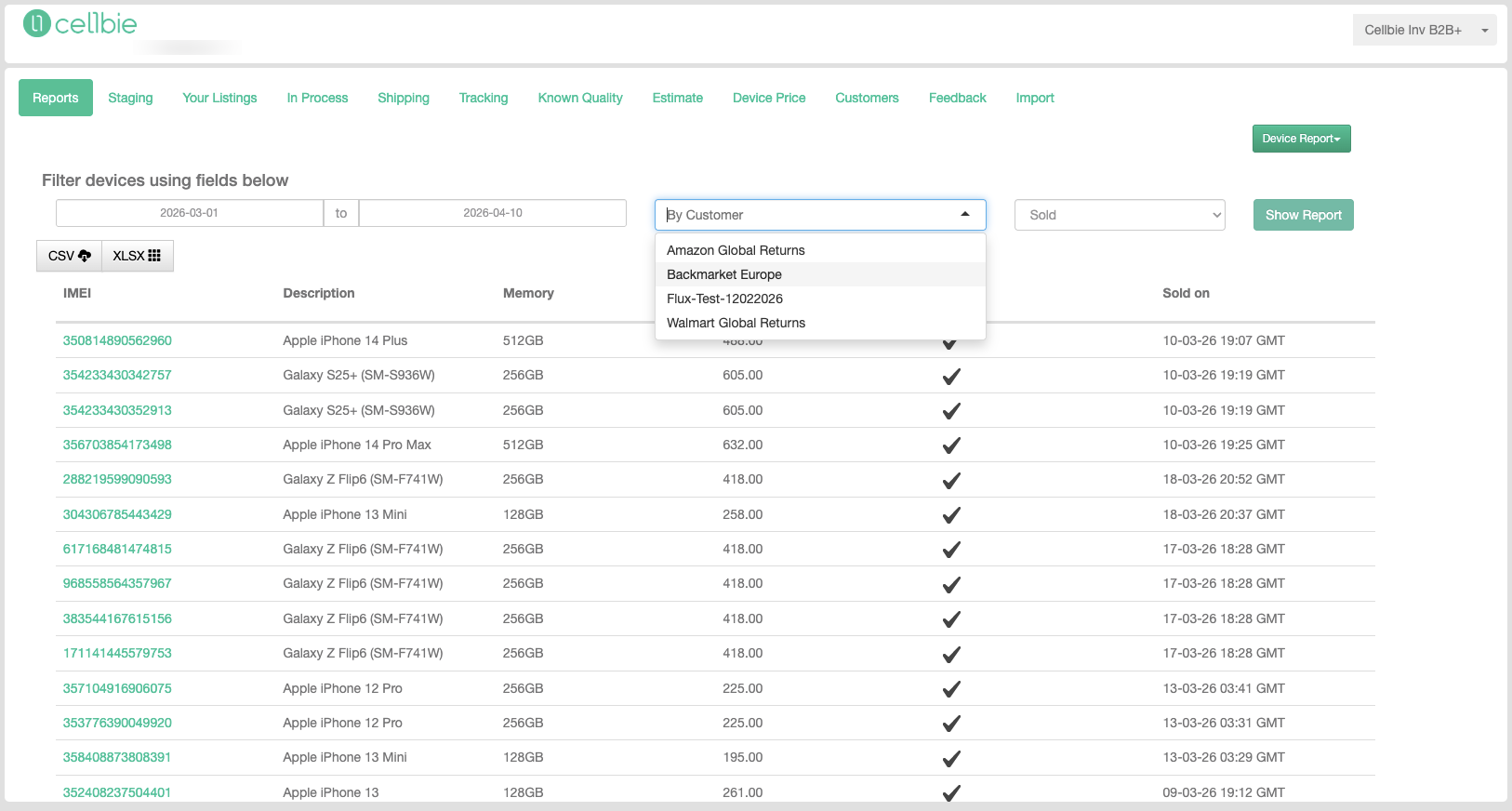
Task: Click the IMEI column header
Action: click(77, 293)
